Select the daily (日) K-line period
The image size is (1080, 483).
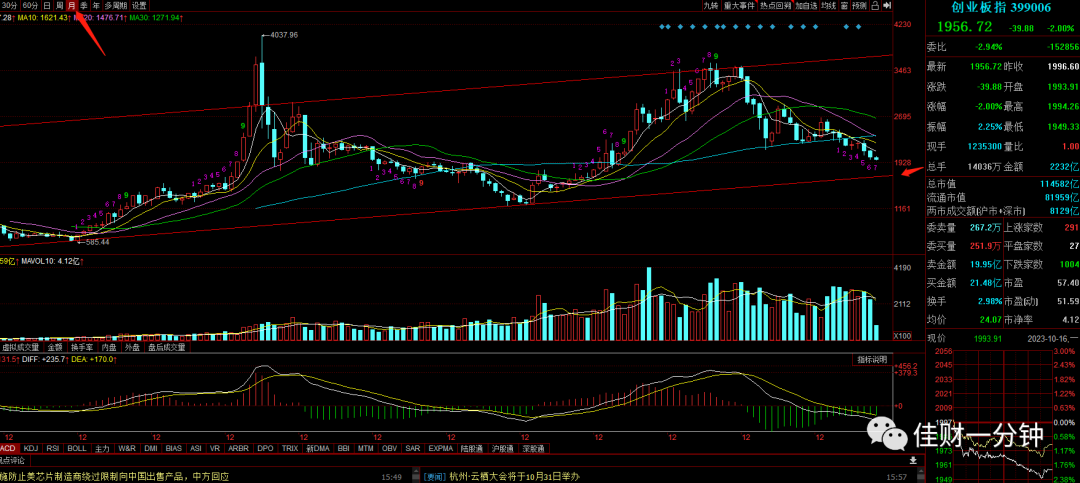[47, 5]
